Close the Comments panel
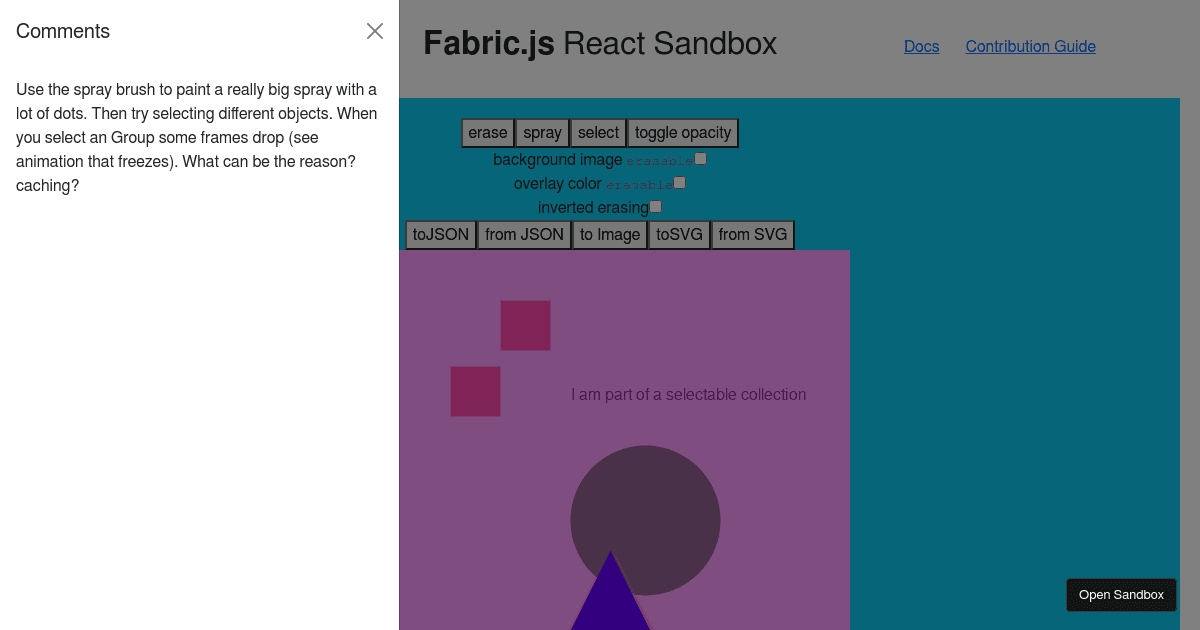 click(374, 31)
